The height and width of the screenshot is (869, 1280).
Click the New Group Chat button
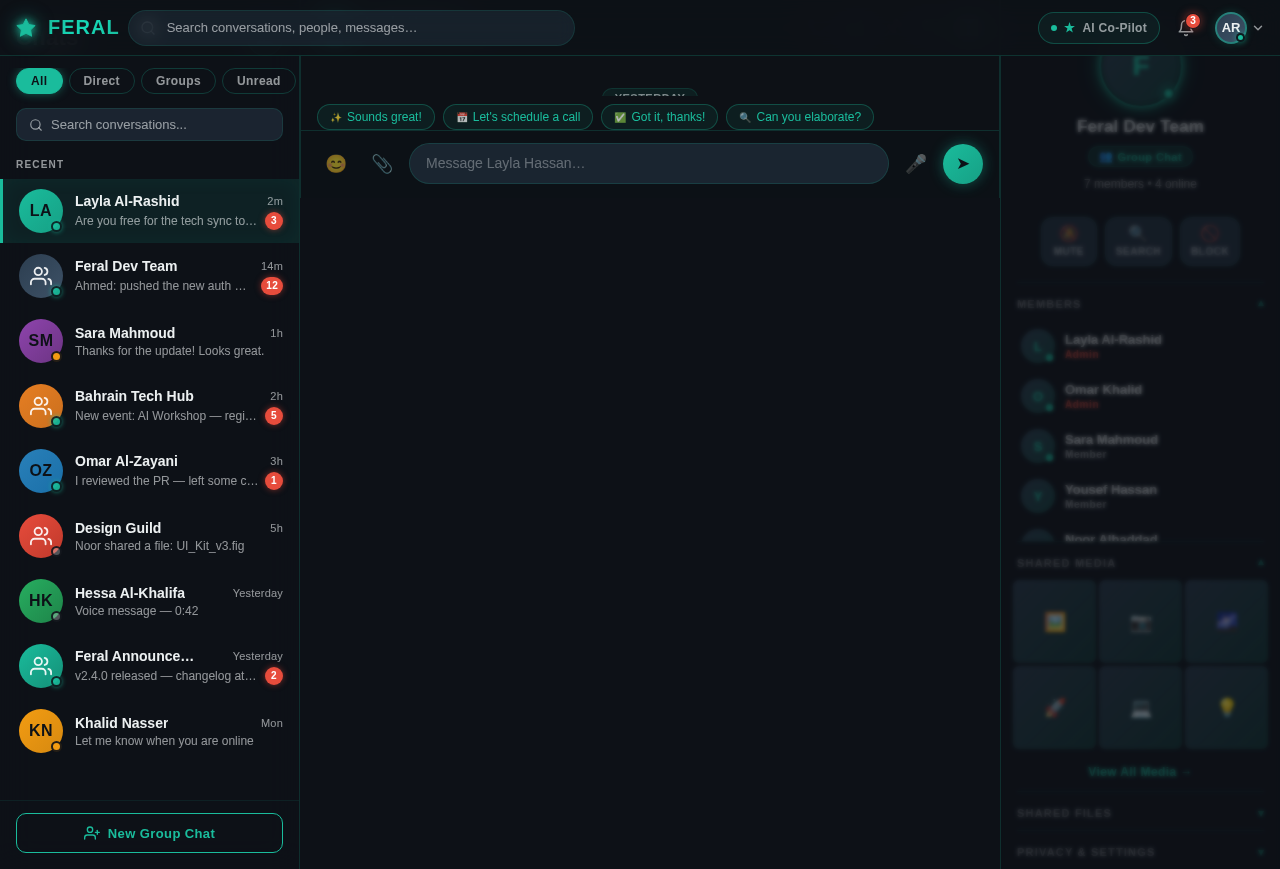click(x=149, y=833)
